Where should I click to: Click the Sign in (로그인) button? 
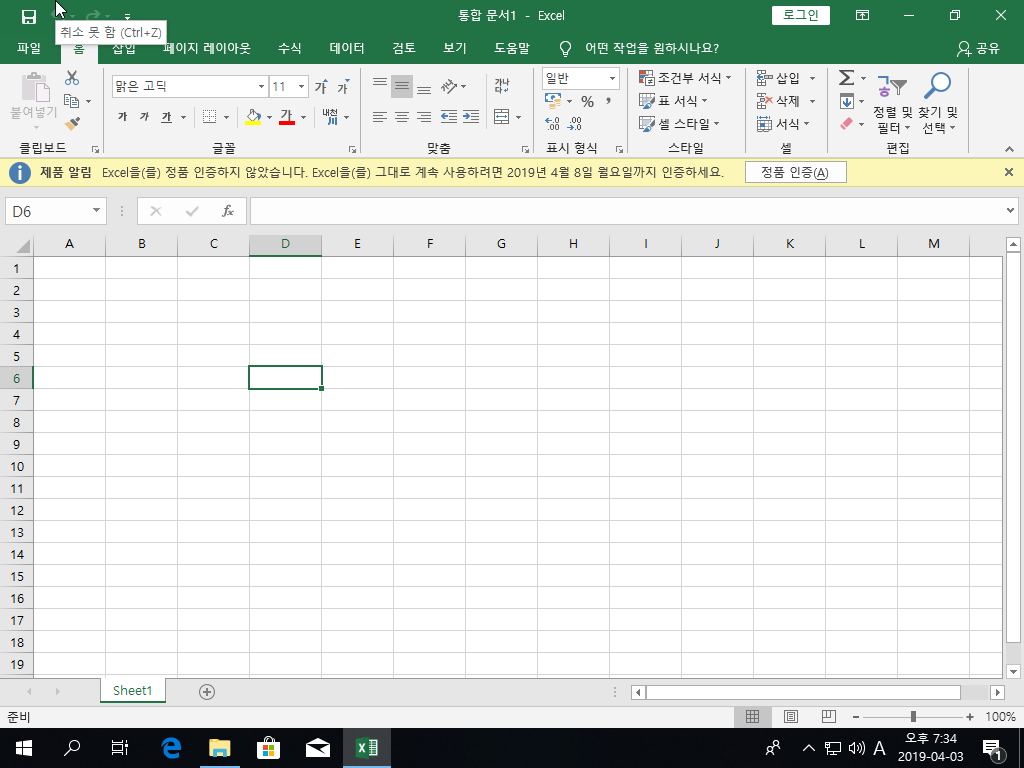click(801, 16)
